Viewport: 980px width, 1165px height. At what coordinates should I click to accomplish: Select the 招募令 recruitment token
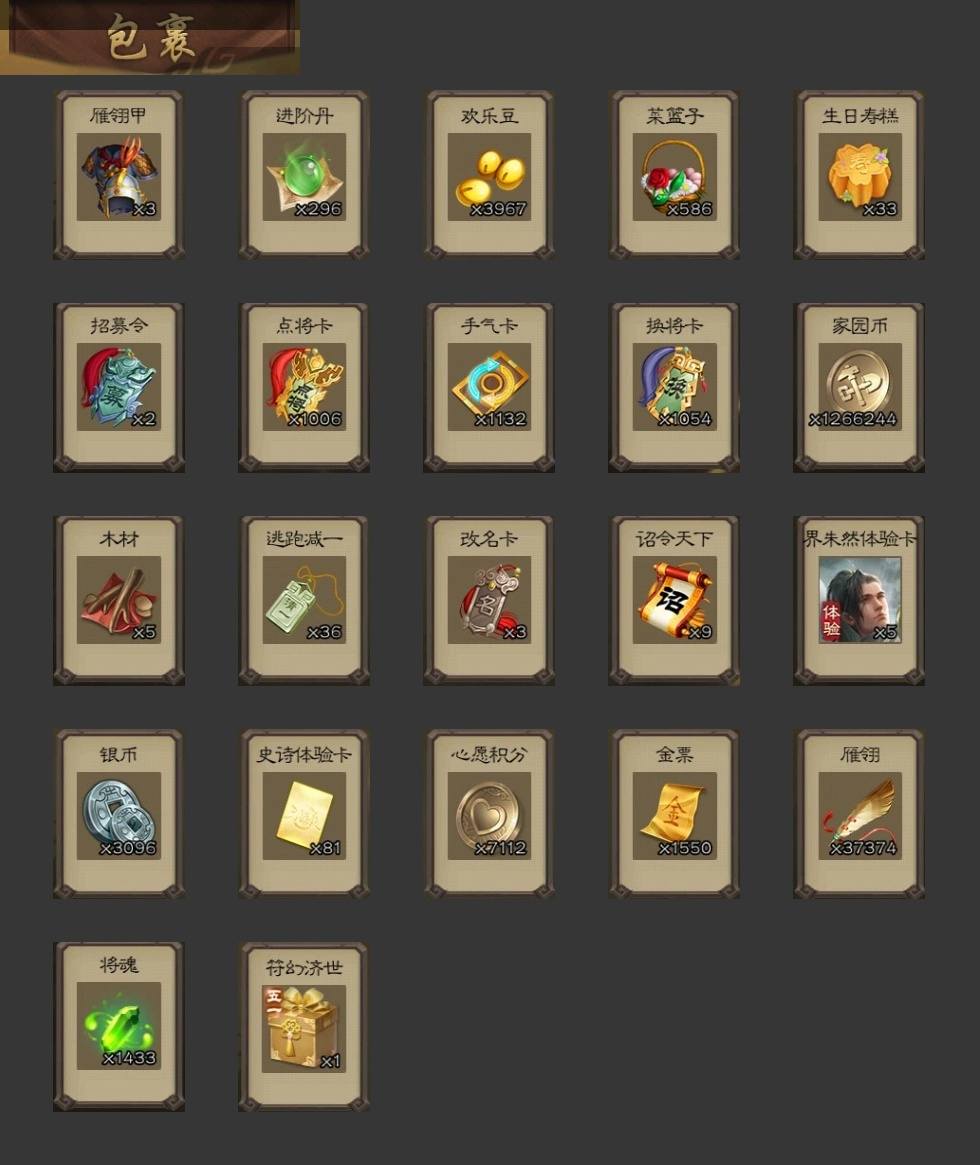click(119, 387)
